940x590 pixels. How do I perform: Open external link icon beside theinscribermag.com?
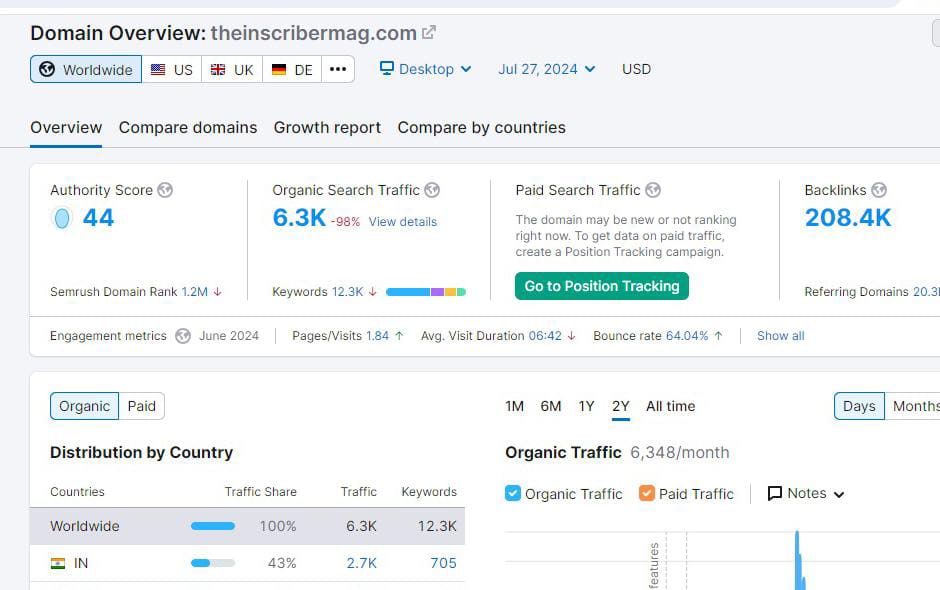point(429,32)
